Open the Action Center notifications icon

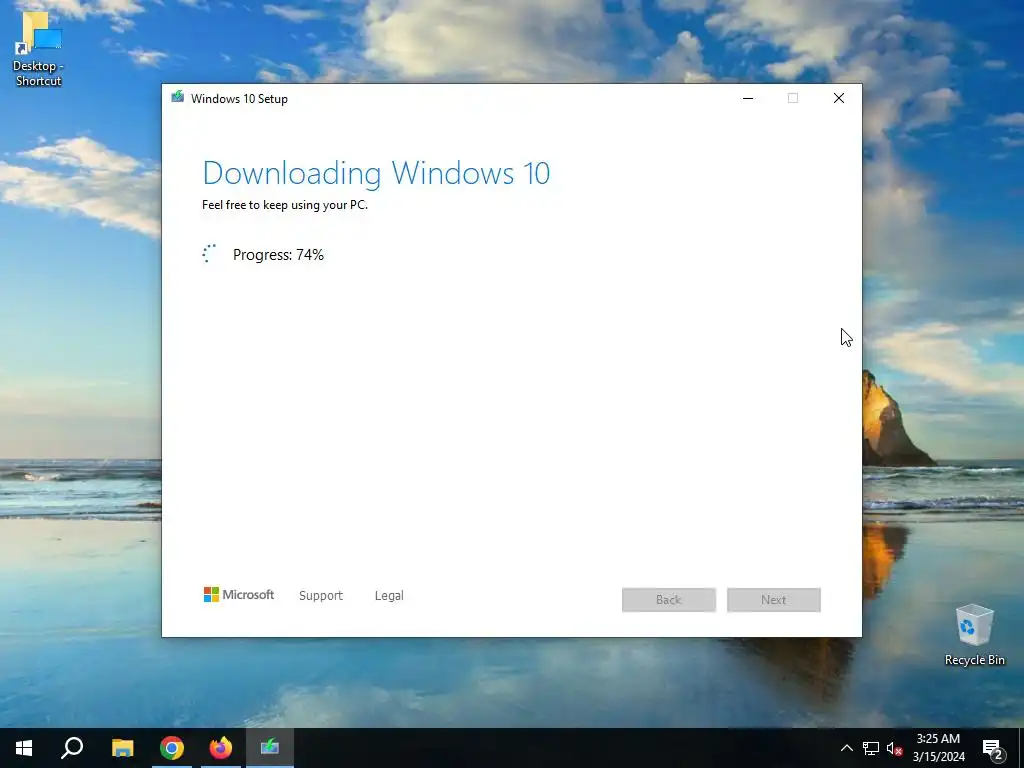coord(993,748)
